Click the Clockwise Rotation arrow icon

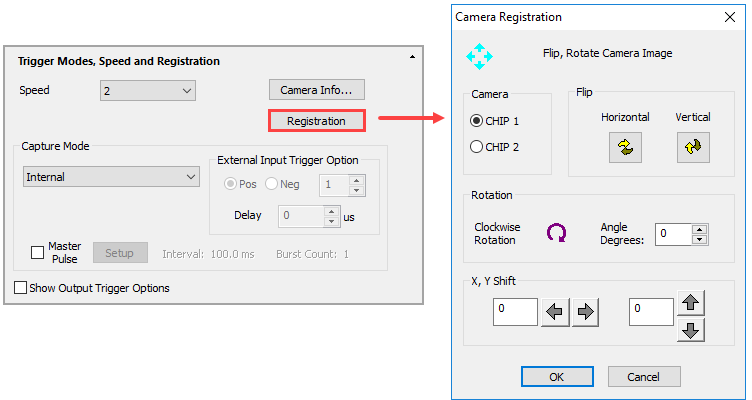[556, 232]
